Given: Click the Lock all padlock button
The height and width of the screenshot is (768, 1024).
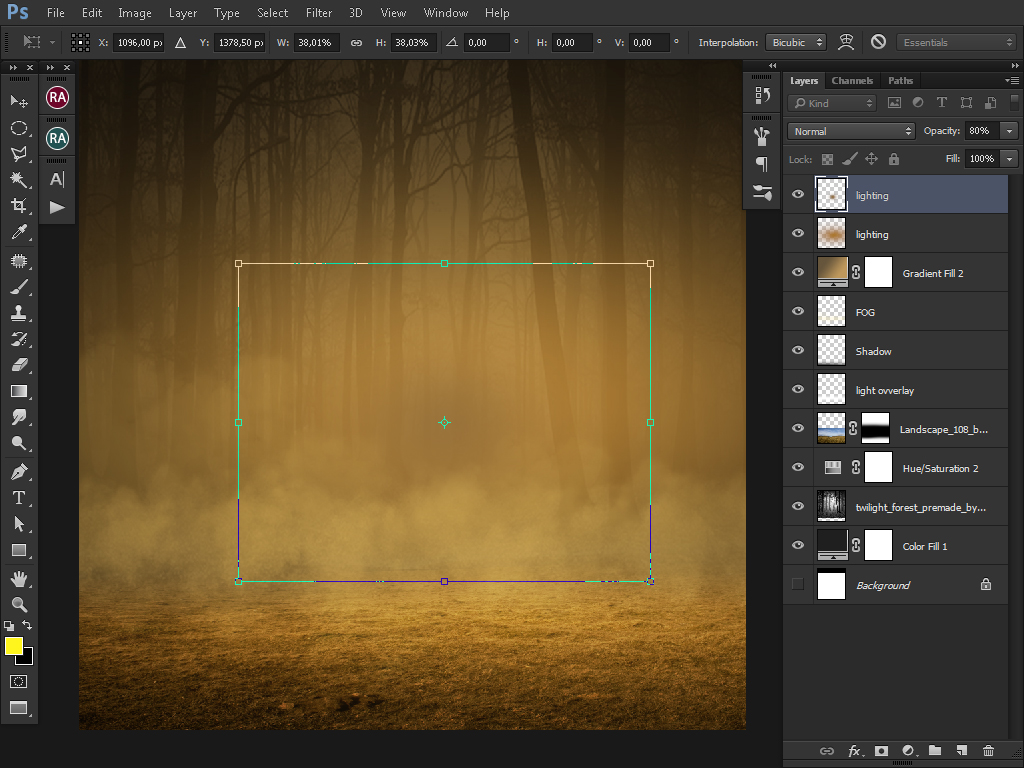Looking at the screenshot, I should coord(894,159).
